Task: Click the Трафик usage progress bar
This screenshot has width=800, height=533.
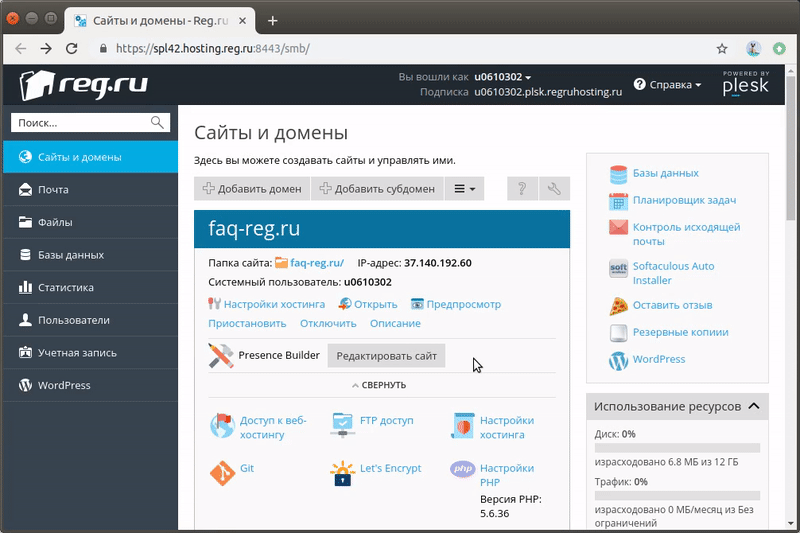Action: [x=677, y=496]
